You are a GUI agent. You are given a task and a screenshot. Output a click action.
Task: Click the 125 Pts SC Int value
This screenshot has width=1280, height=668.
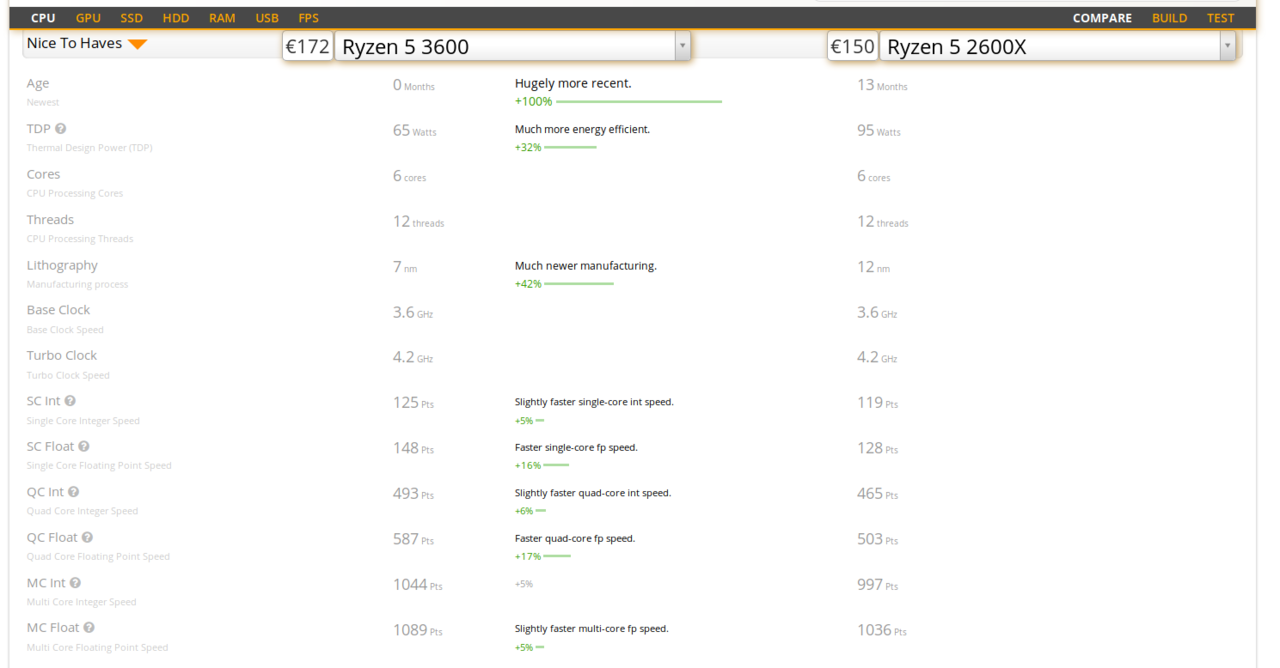coord(413,403)
